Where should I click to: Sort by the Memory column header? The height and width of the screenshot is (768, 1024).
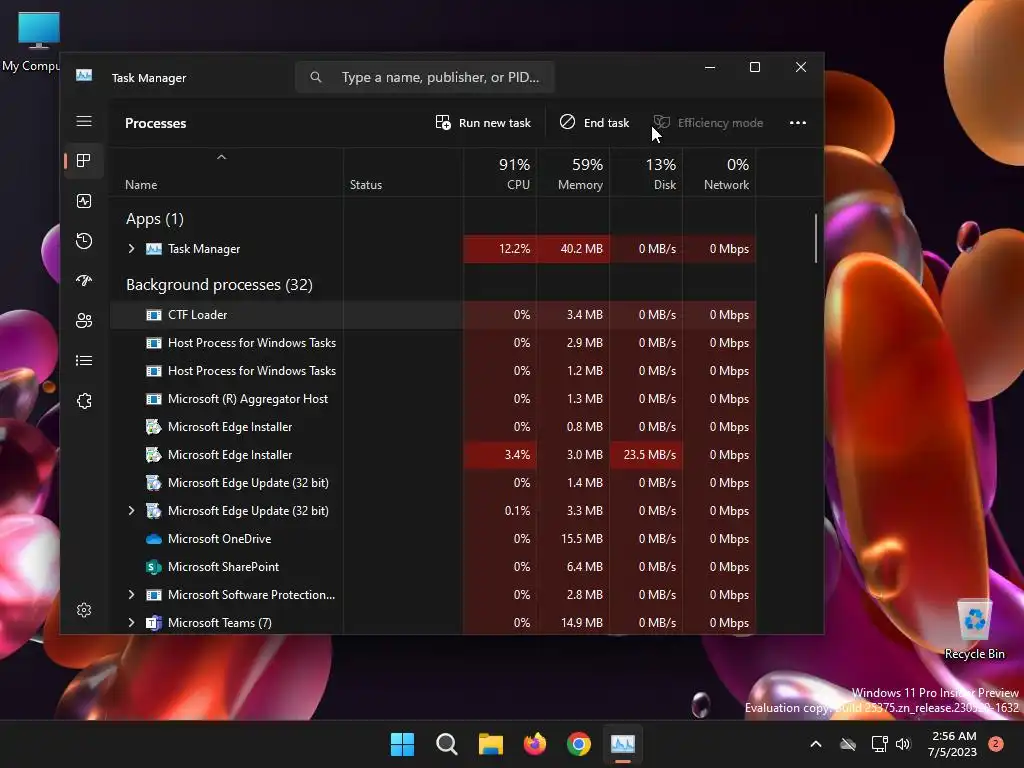coord(573,174)
